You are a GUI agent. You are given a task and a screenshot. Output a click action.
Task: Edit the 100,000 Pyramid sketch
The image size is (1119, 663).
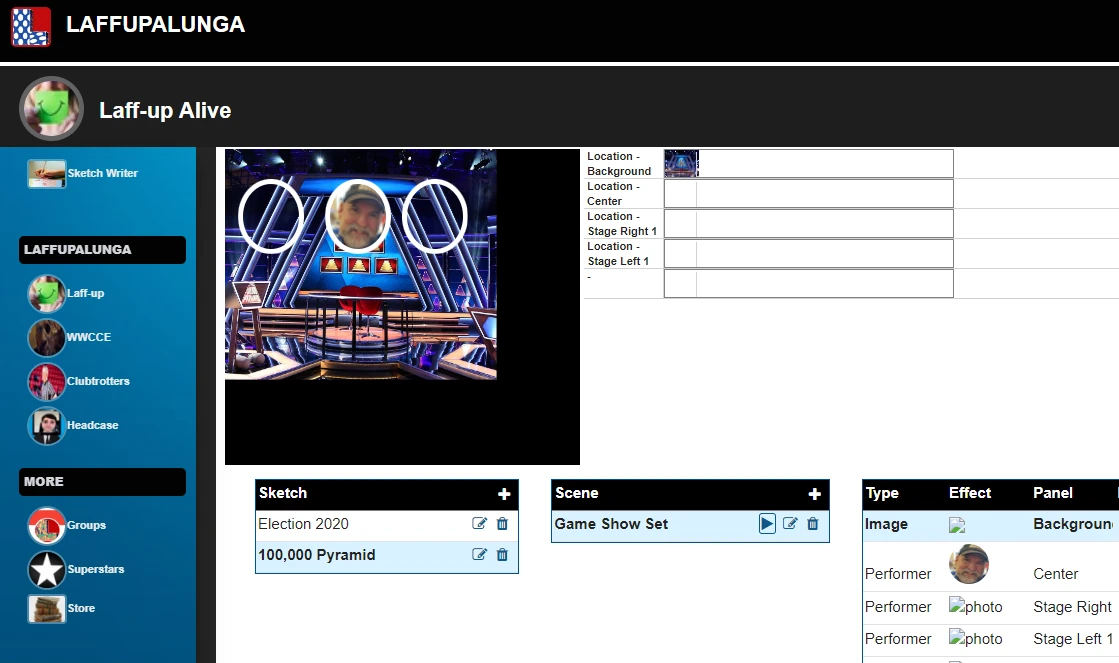click(x=479, y=555)
